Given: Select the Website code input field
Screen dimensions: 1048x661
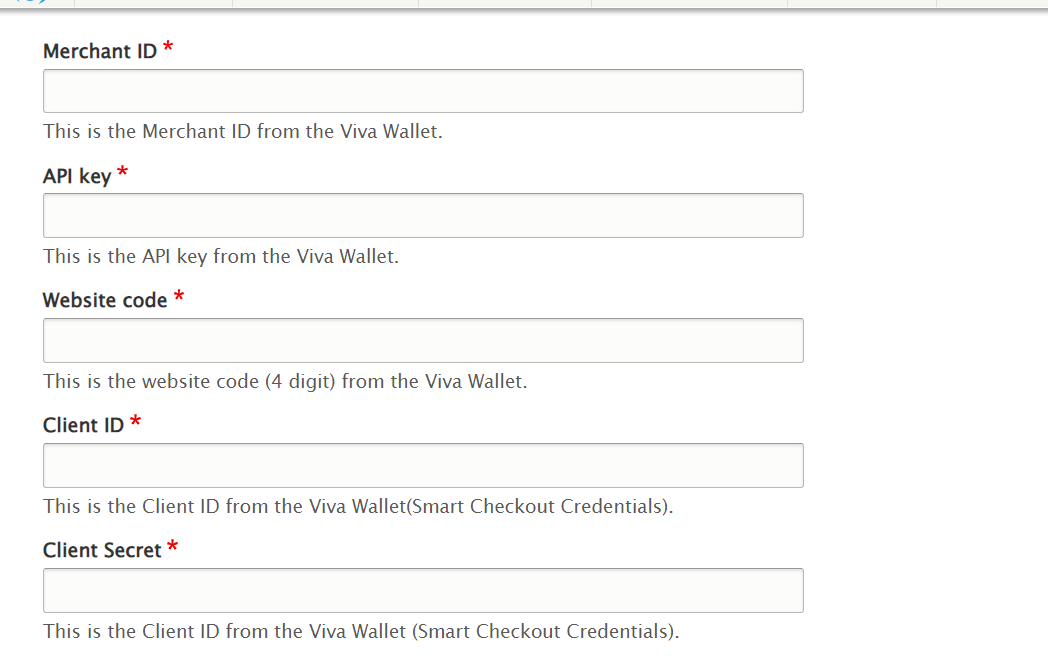Looking at the screenshot, I should (x=423, y=340).
